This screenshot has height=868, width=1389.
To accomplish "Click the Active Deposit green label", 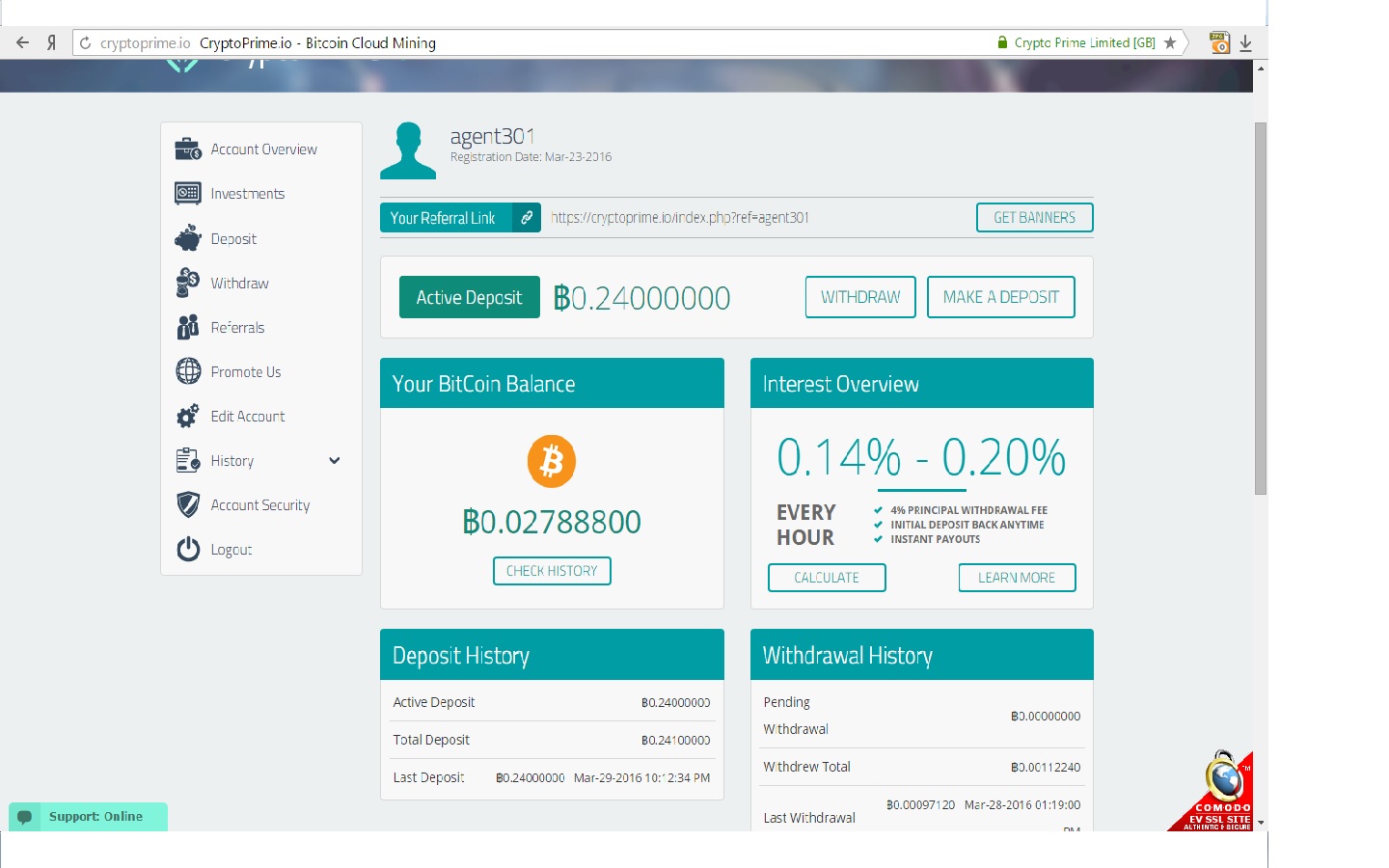I will 469,297.
